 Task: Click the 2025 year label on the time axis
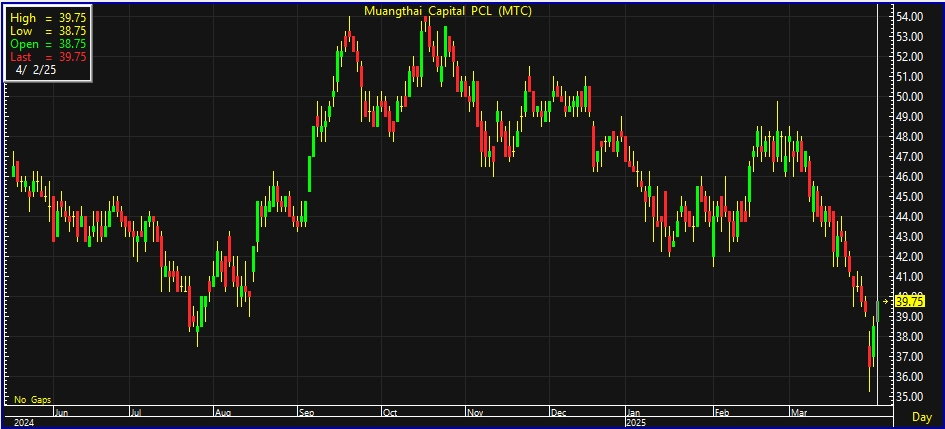click(x=638, y=422)
